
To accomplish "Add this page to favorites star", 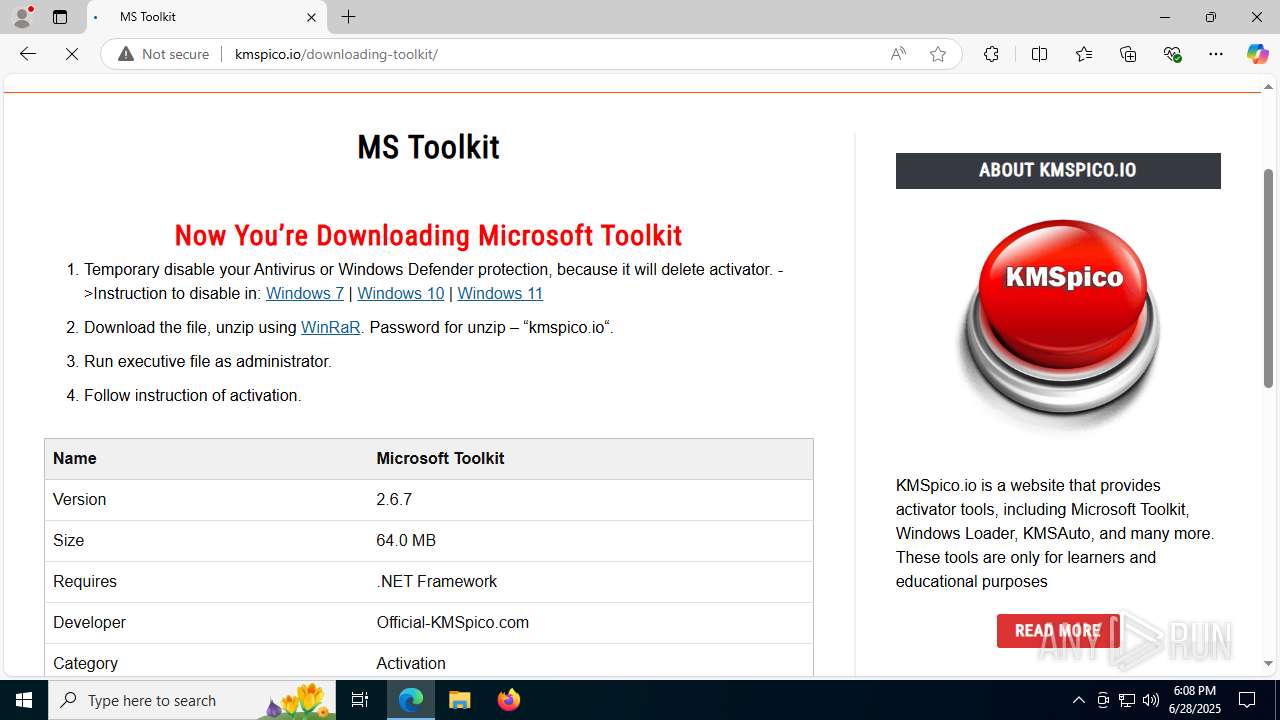I will pyautogui.click(x=937, y=54).
